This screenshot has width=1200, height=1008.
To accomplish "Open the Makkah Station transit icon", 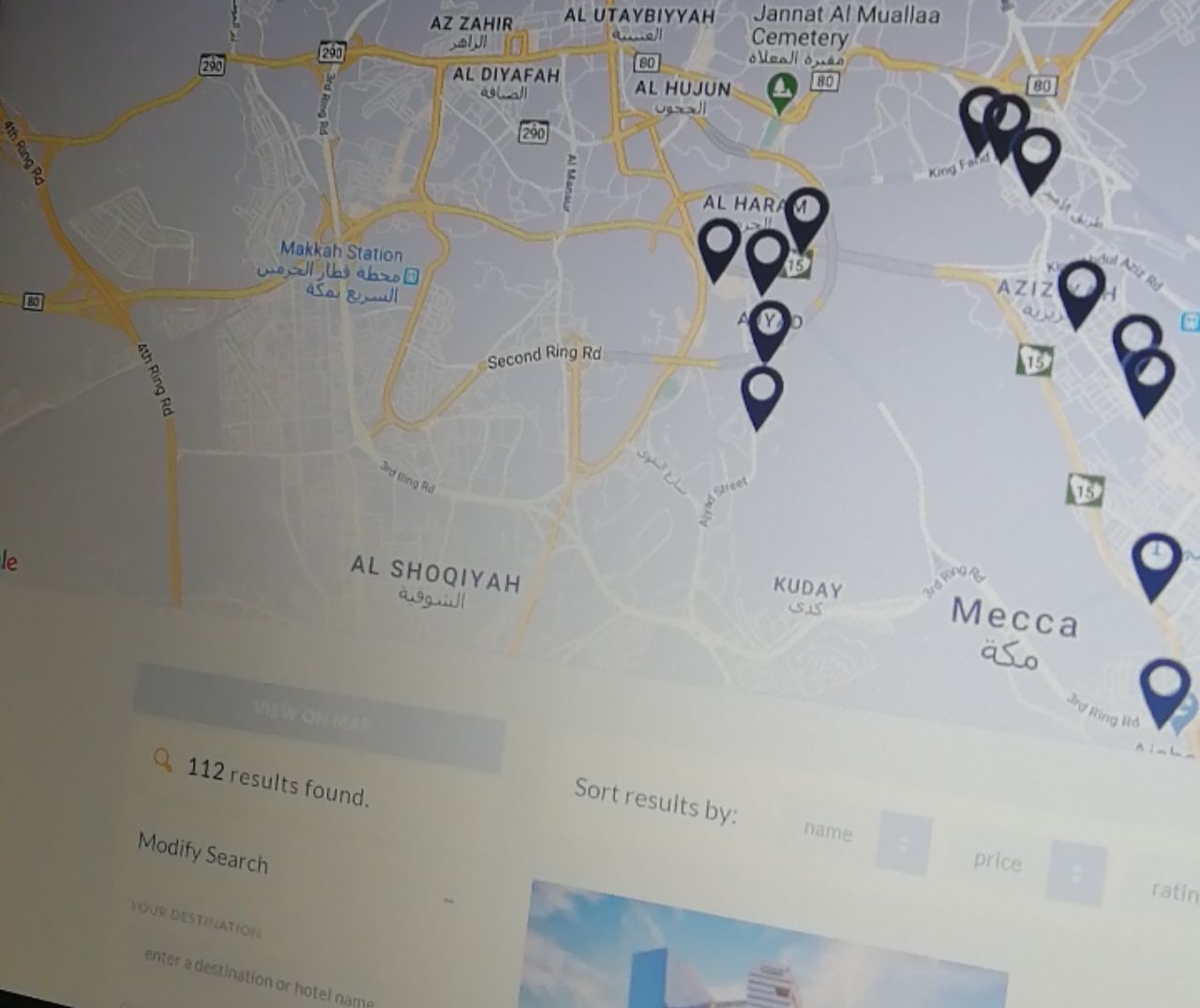I will point(412,275).
